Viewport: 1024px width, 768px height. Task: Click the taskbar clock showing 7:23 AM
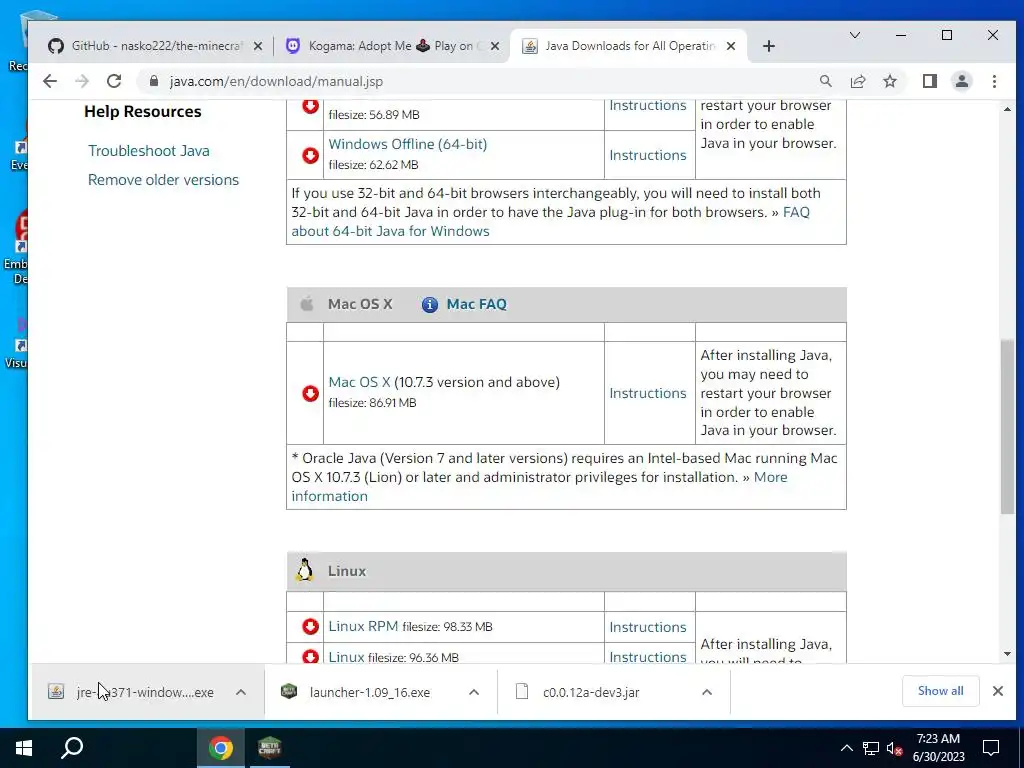(938, 748)
